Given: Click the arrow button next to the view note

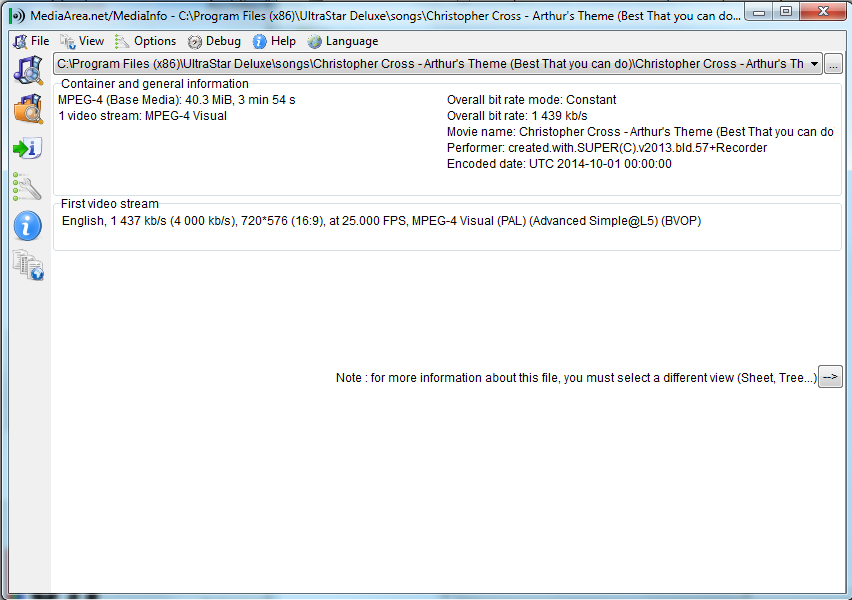Looking at the screenshot, I should (831, 377).
